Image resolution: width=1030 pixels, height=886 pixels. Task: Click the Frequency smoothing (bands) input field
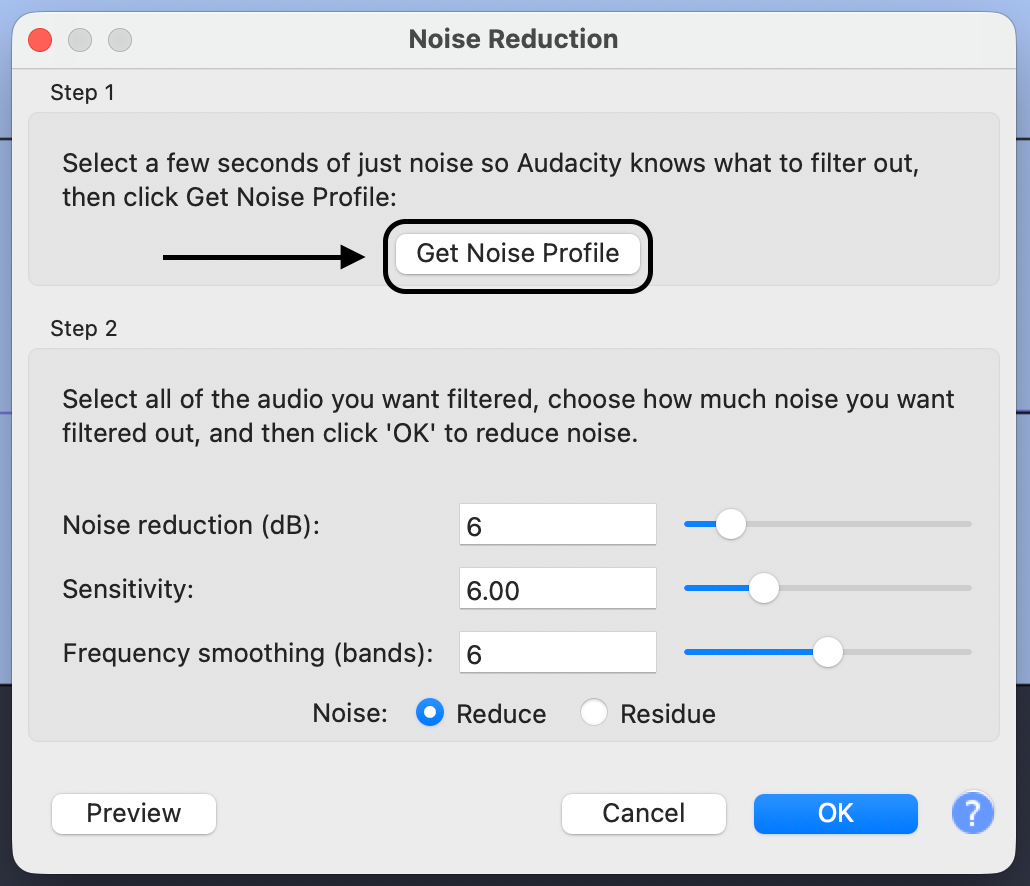pyautogui.click(x=557, y=653)
